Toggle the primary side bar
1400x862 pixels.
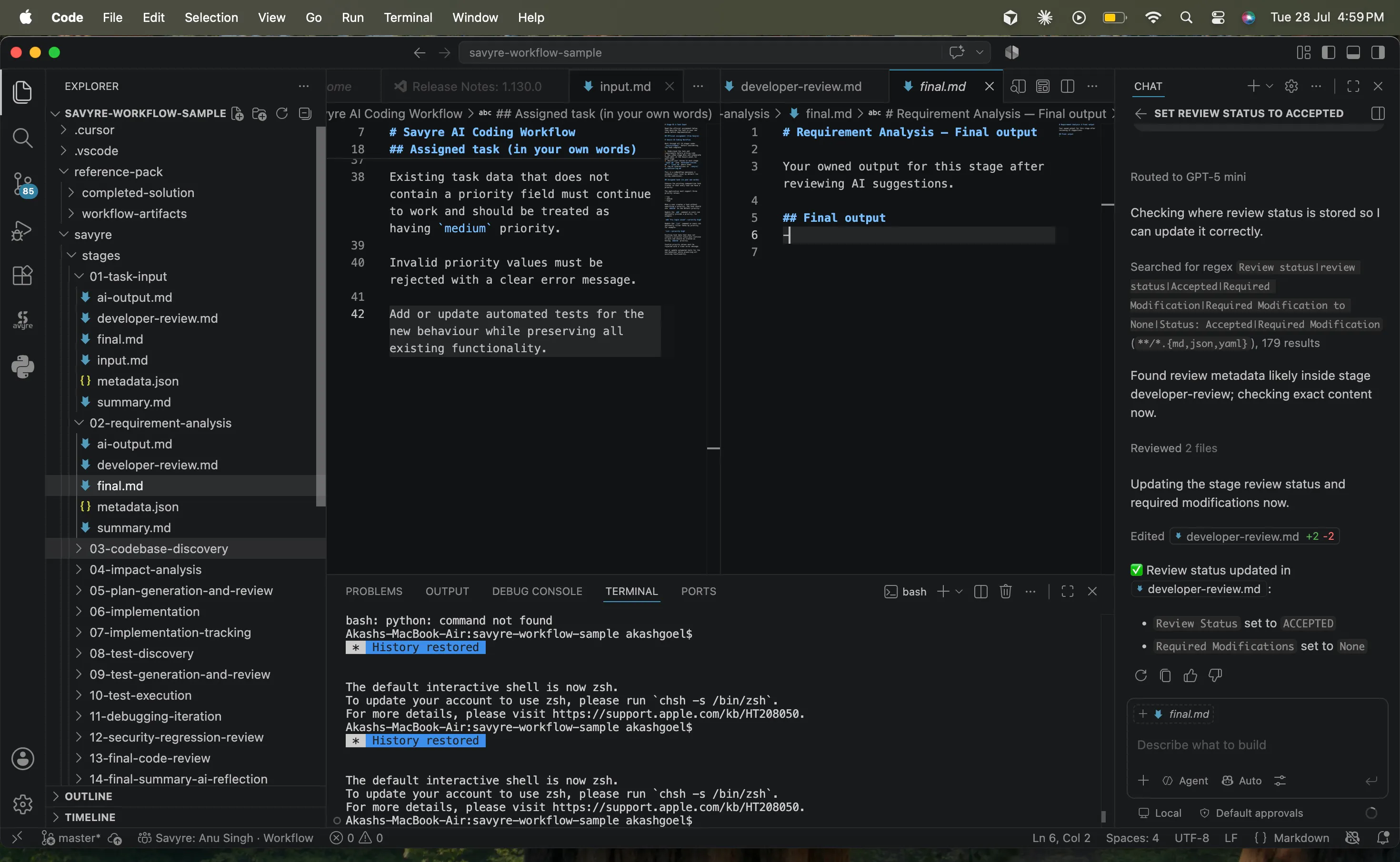point(1328,52)
